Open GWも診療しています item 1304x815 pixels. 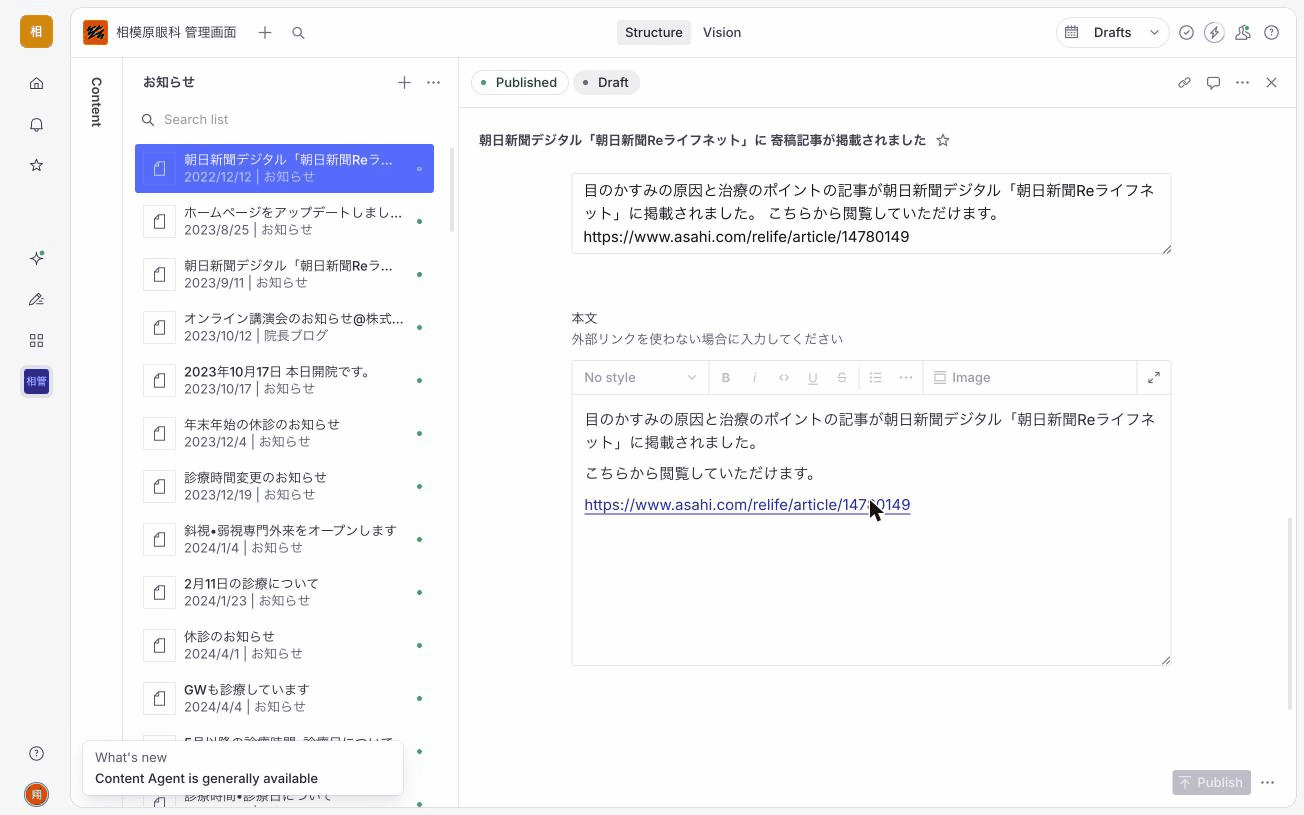click(x=284, y=698)
